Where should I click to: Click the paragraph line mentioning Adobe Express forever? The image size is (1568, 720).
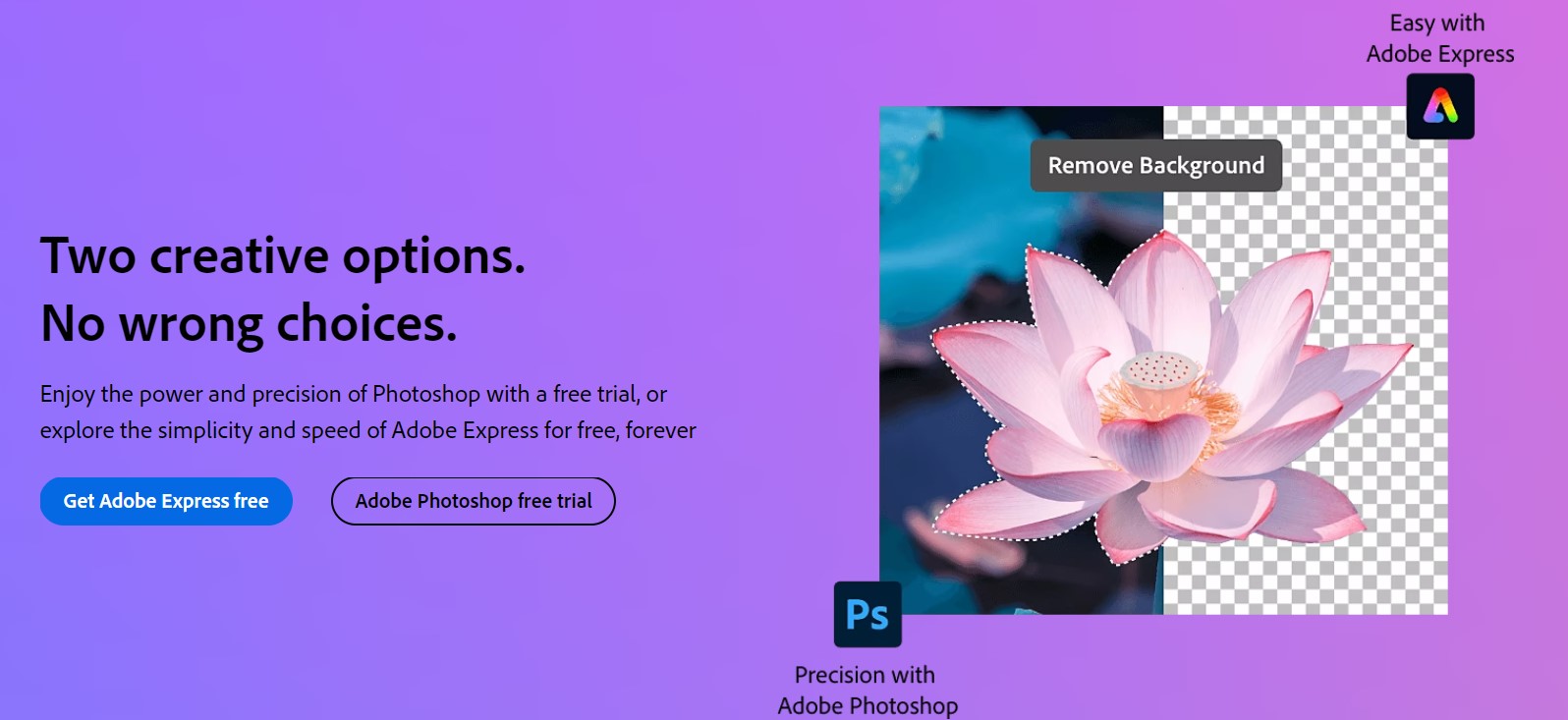pos(368,430)
